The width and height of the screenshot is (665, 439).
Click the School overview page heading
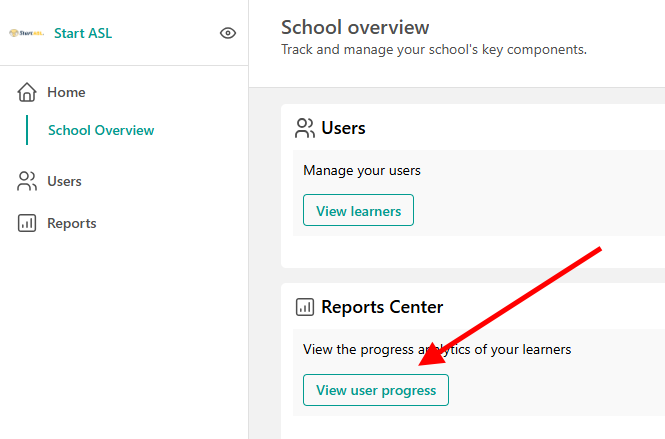point(355,27)
